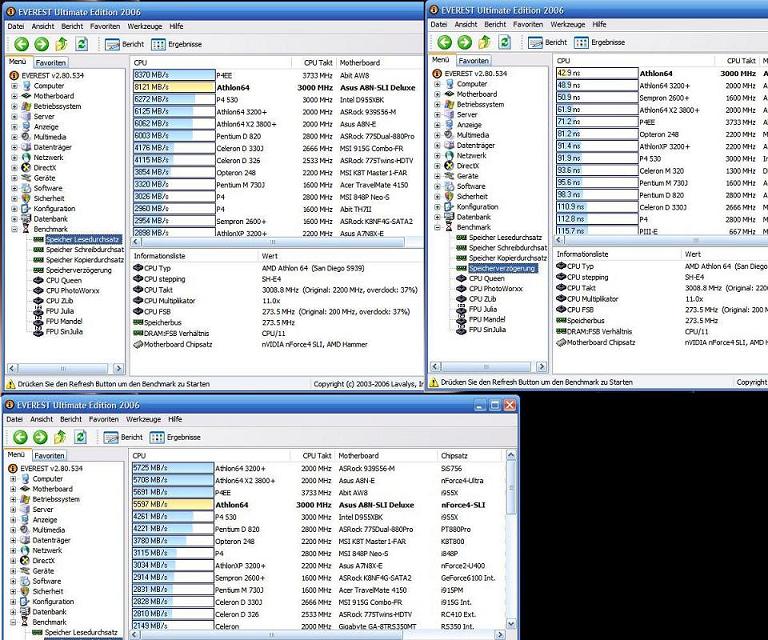Select FPU SinJulia in top-right window tree

point(487,330)
